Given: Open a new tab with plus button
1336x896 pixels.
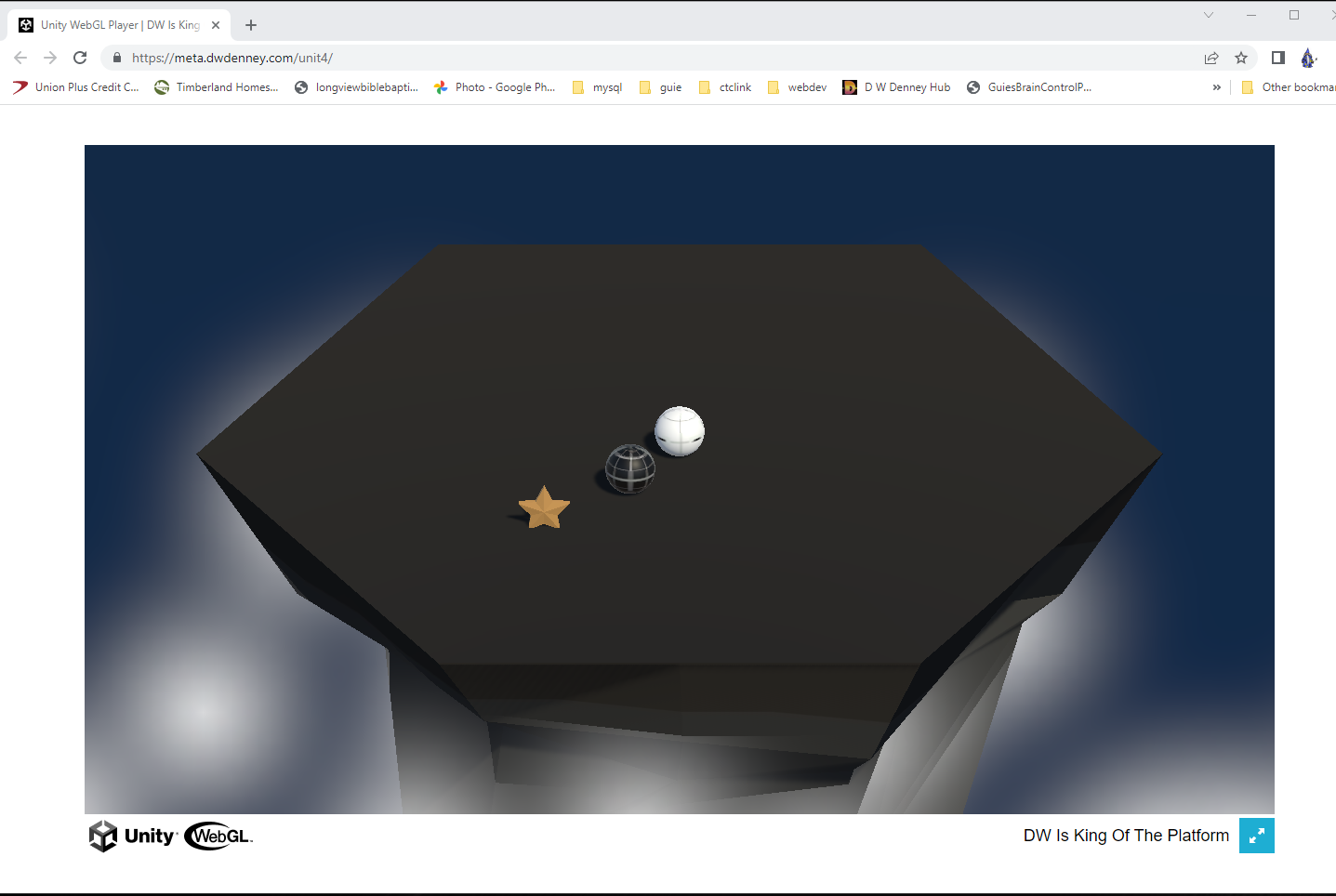Looking at the screenshot, I should coord(251,25).
